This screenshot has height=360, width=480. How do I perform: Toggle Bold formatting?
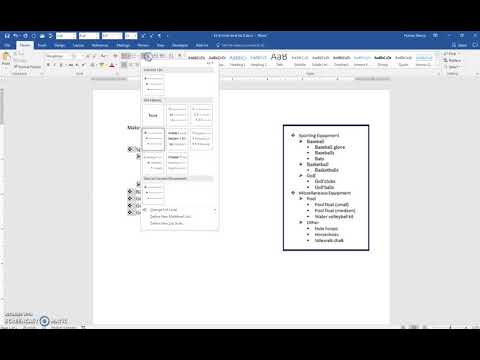(48, 65)
